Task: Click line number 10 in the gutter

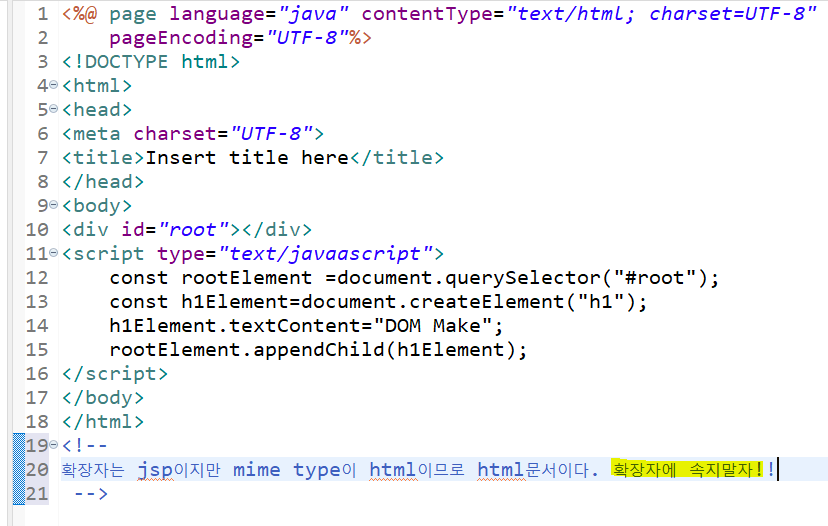Action: tap(37, 230)
